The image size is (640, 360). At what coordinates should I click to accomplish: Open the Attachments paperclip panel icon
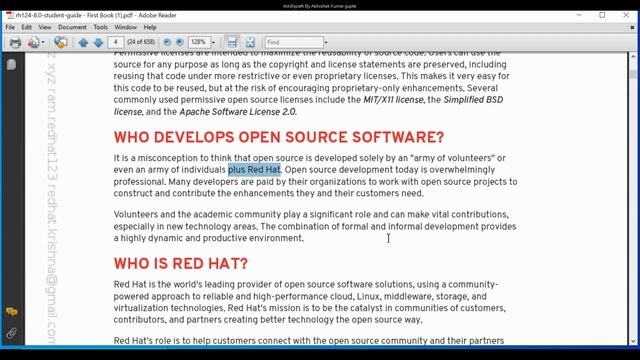pyautogui.click(x=11, y=333)
